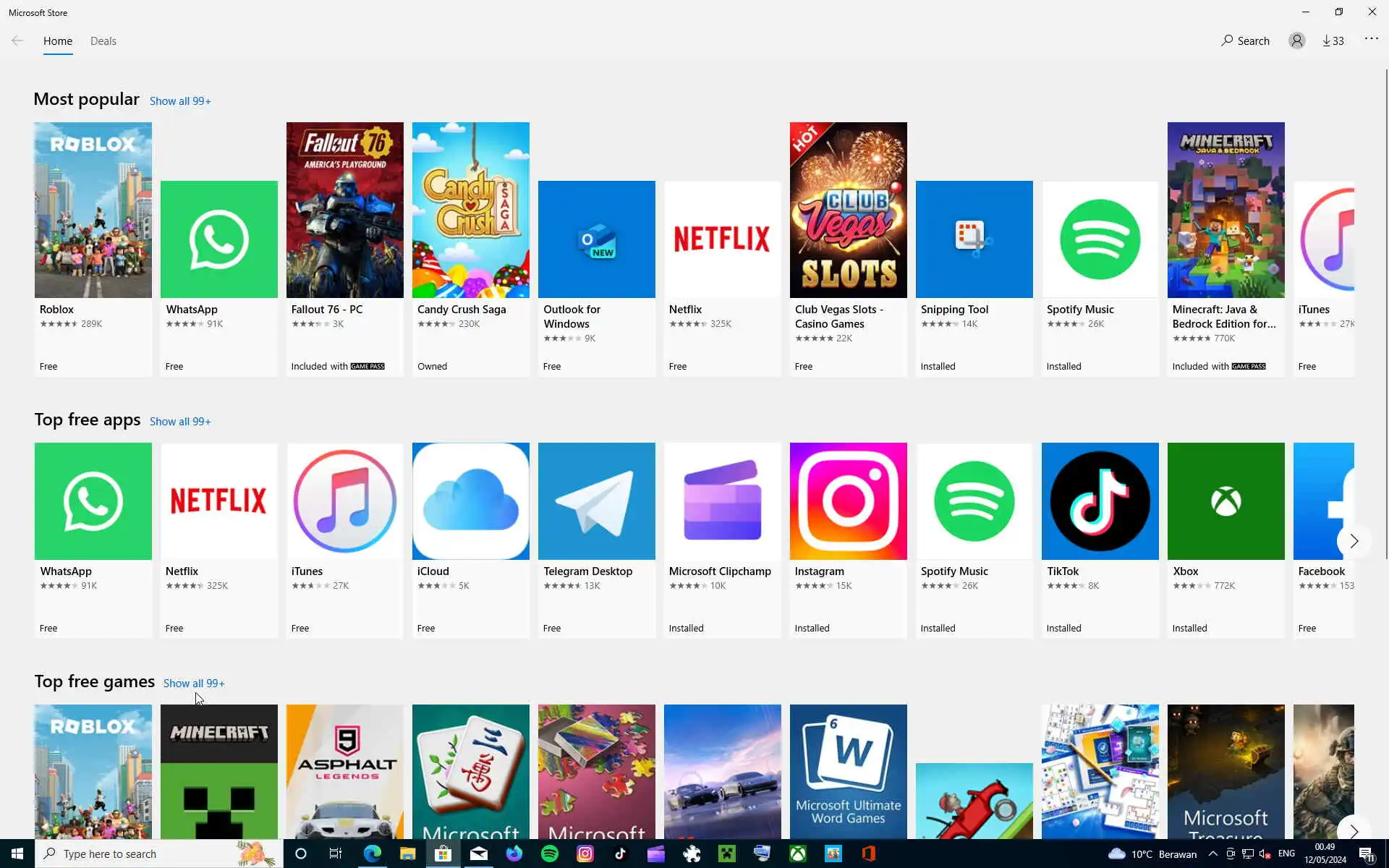Viewport: 1389px width, 868px height.
Task: Click the Search button in the header
Action: [x=1245, y=41]
